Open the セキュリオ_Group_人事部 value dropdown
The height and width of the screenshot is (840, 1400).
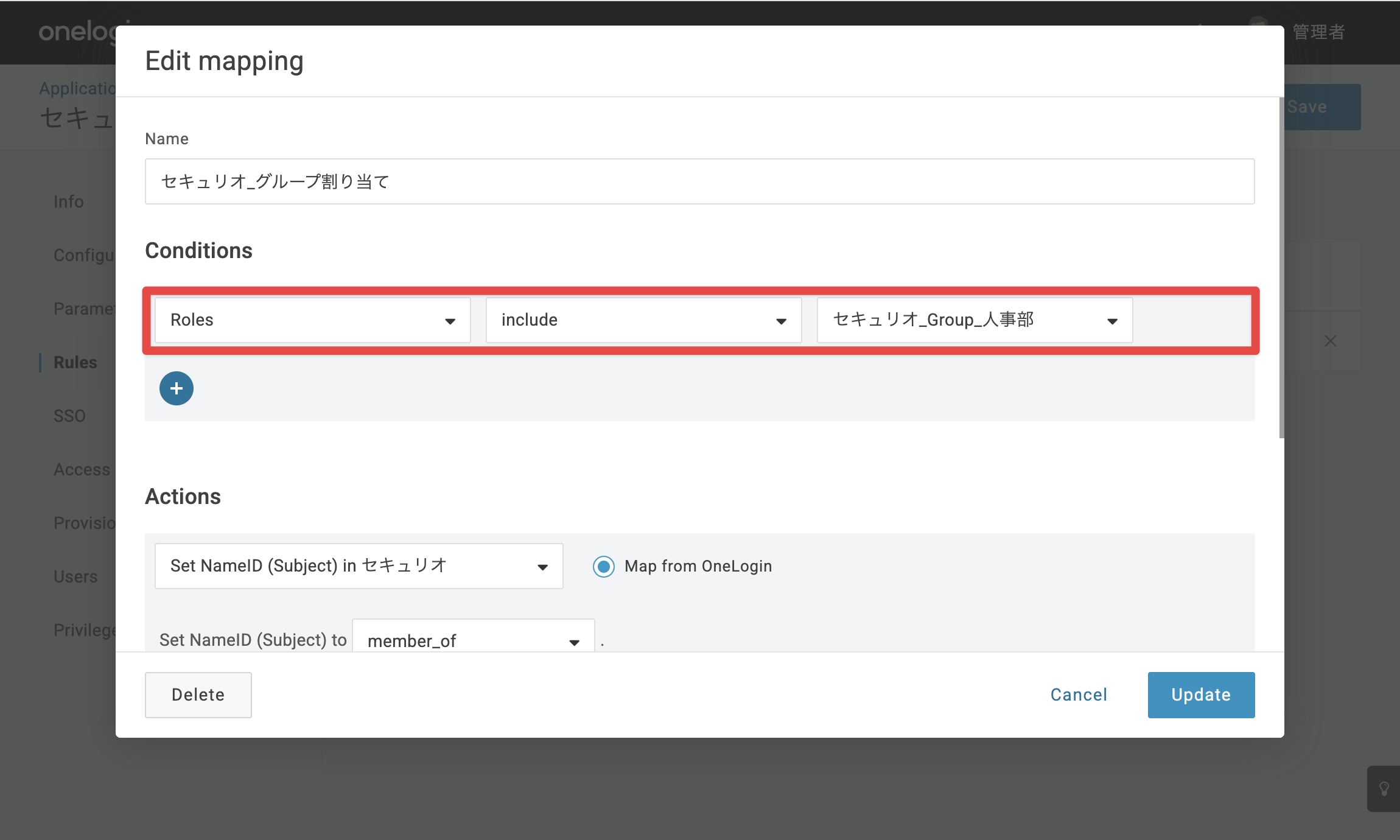(x=975, y=320)
